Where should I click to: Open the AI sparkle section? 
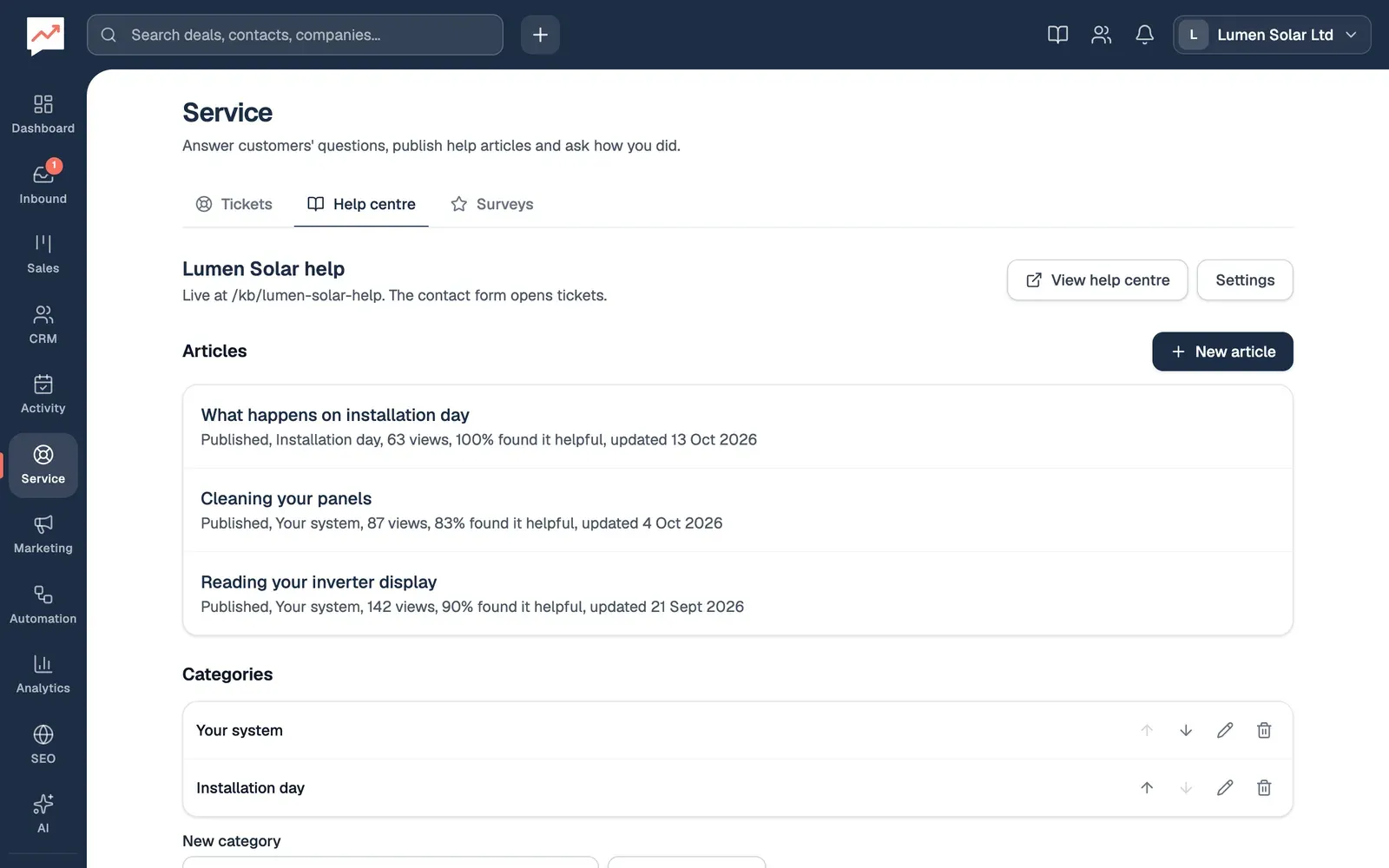coord(43,814)
